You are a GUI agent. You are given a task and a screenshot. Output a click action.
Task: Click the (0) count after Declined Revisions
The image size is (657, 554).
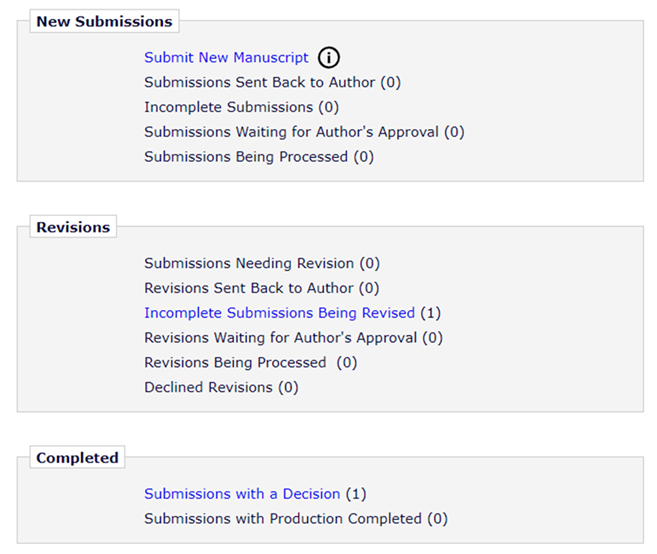coord(288,387)
